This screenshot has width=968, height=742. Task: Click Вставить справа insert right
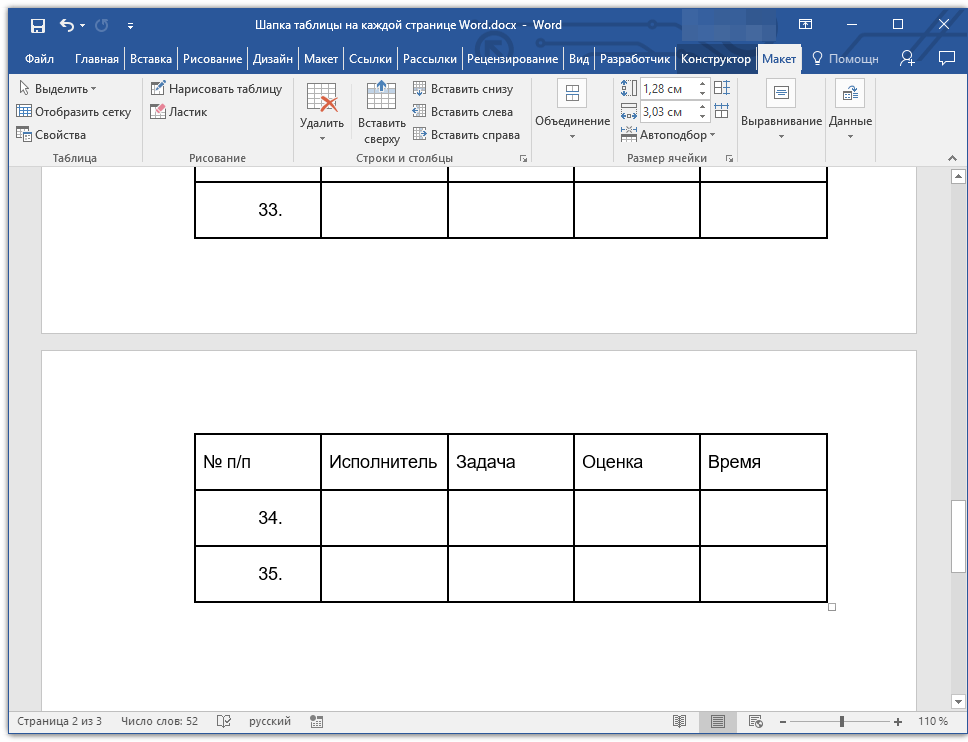click(466, 135)
